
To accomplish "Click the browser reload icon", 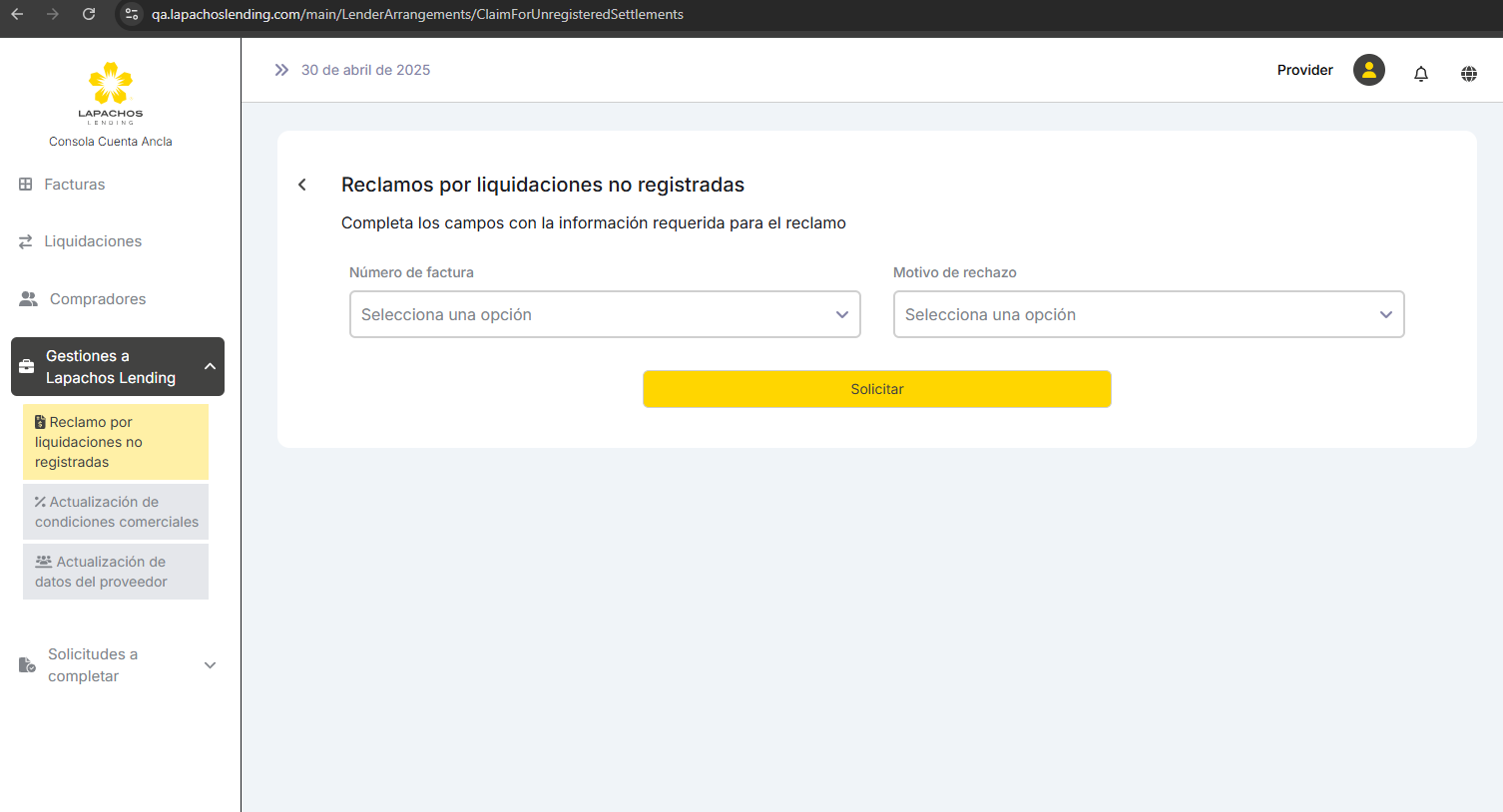I will (x=89, y=14).
